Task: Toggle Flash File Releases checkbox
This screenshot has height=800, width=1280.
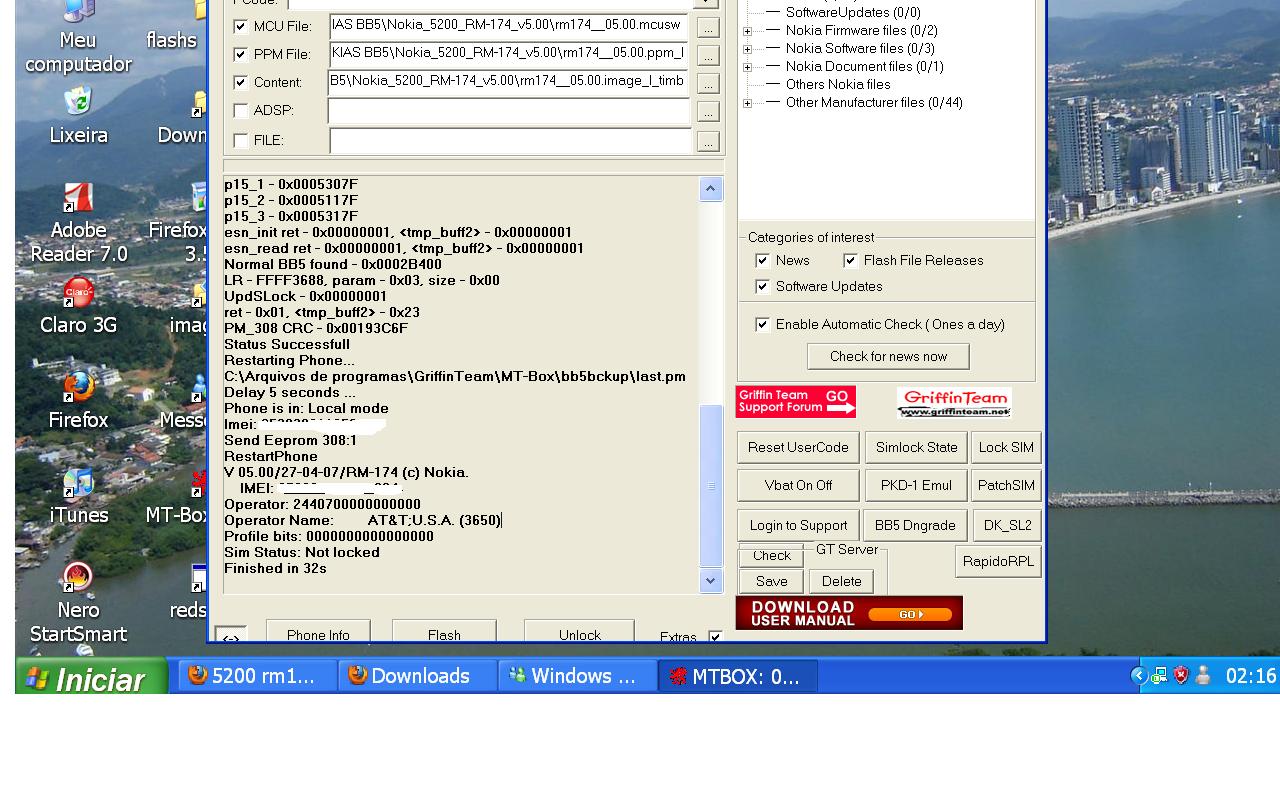Action: (x=851, y=260)
